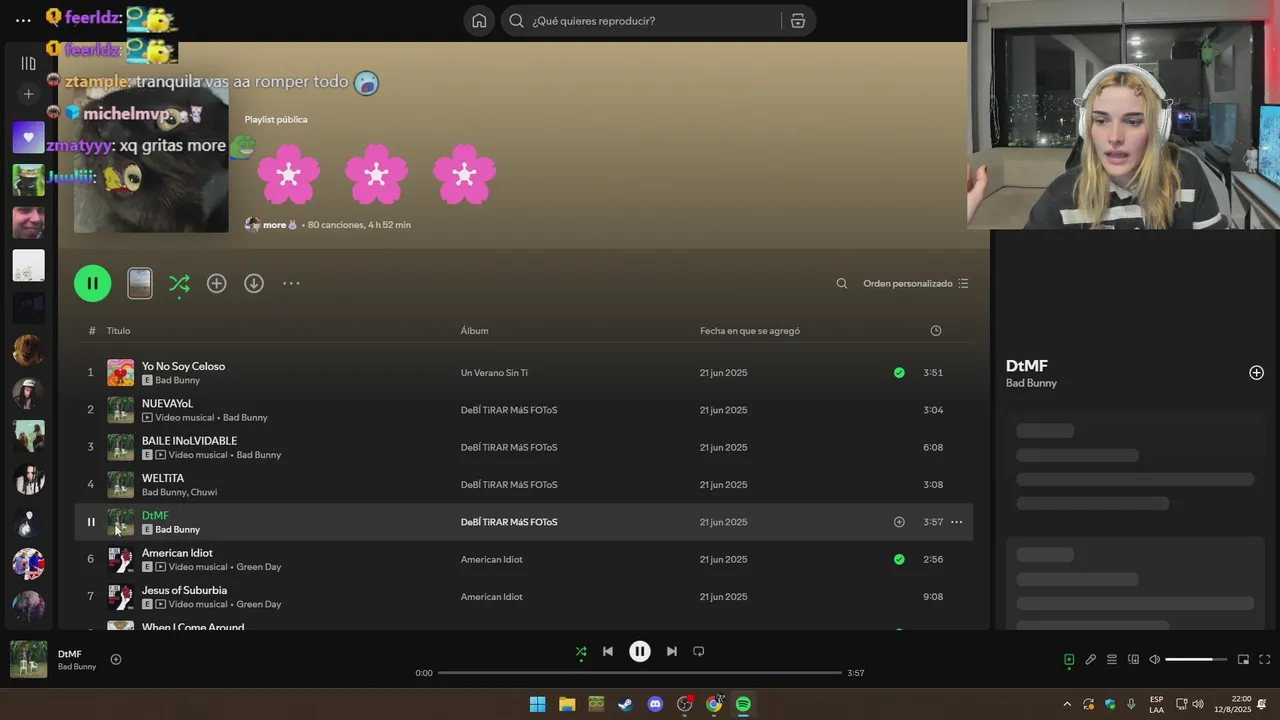Sort by Álbum column header
The image size is (1280, 720).
click(474, 331)
